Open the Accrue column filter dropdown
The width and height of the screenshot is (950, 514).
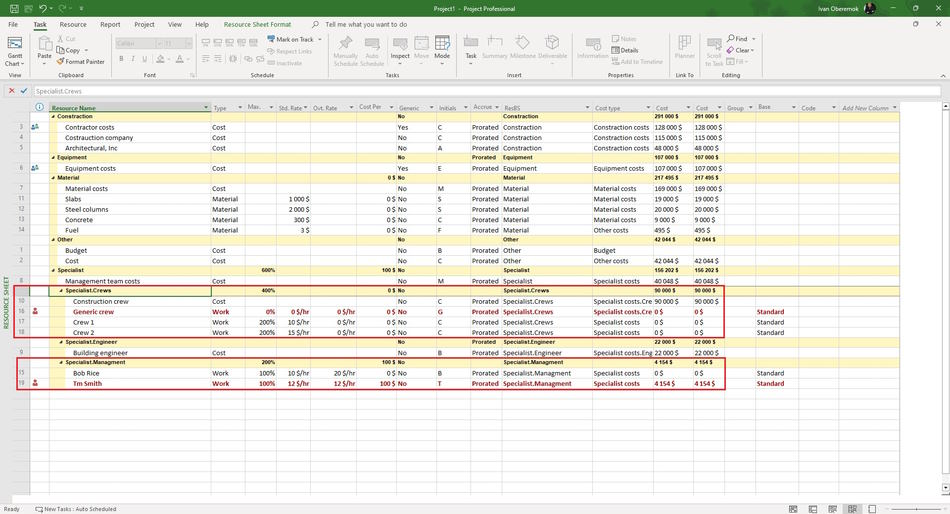coord(498,107)
